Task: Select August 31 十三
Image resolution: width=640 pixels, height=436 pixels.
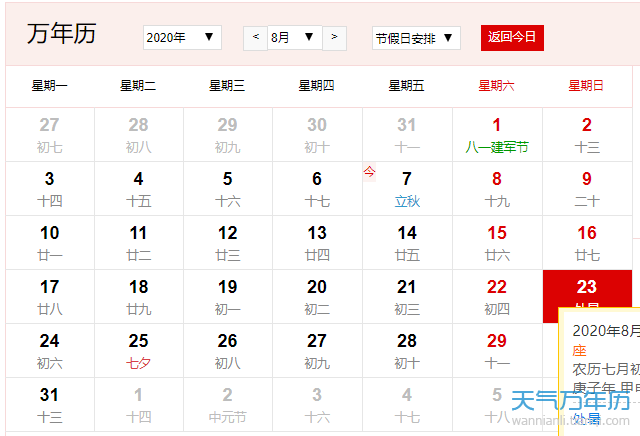Action: [50, 405]
